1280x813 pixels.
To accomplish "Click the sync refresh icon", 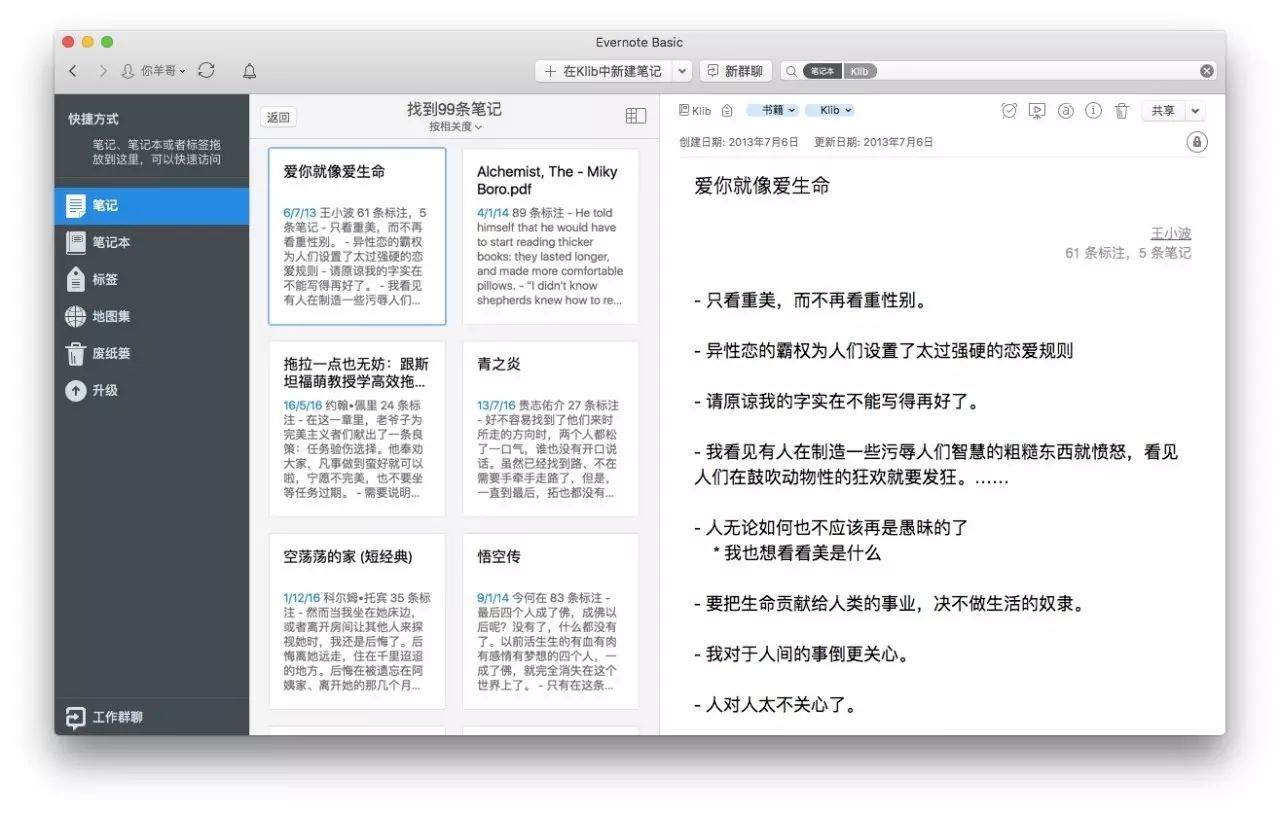I will point(207,71).
